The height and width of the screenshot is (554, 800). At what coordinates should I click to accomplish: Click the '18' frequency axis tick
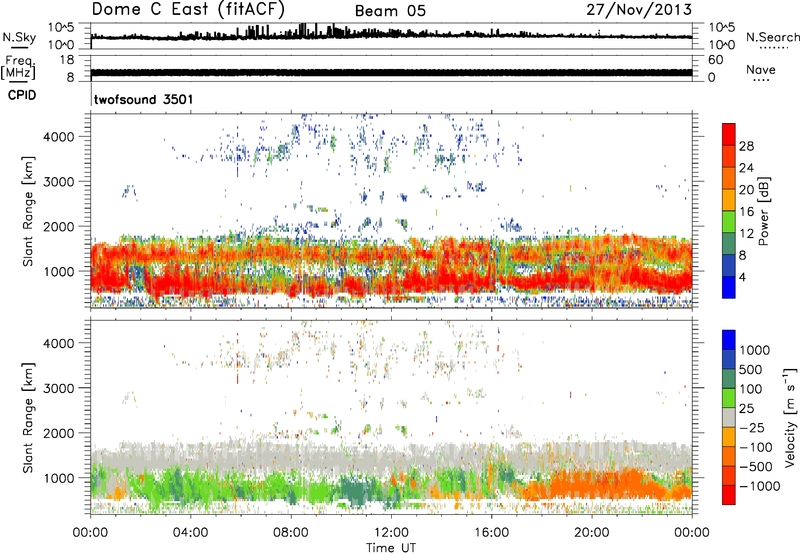point(67,60)
